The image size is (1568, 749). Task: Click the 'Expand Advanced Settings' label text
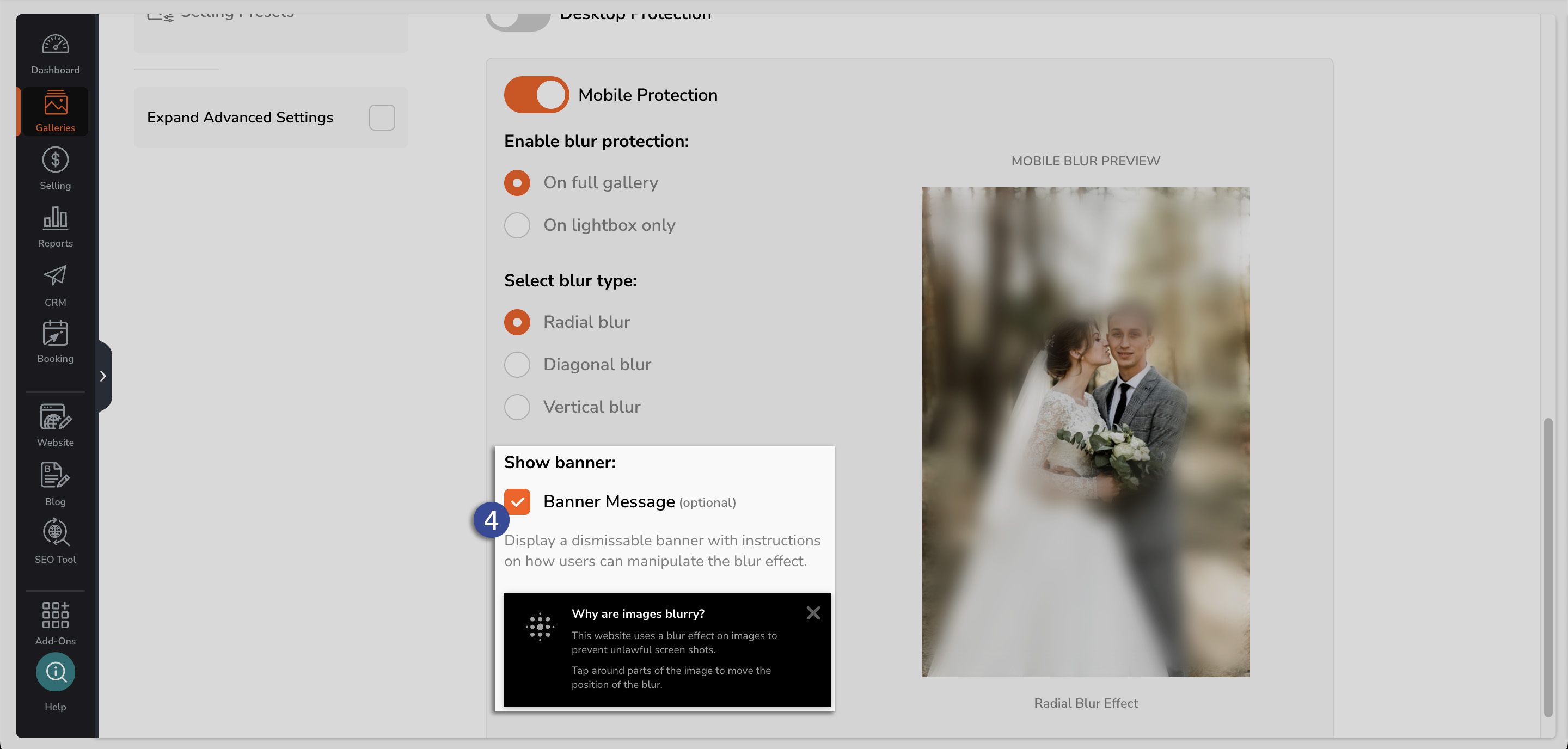240,118
